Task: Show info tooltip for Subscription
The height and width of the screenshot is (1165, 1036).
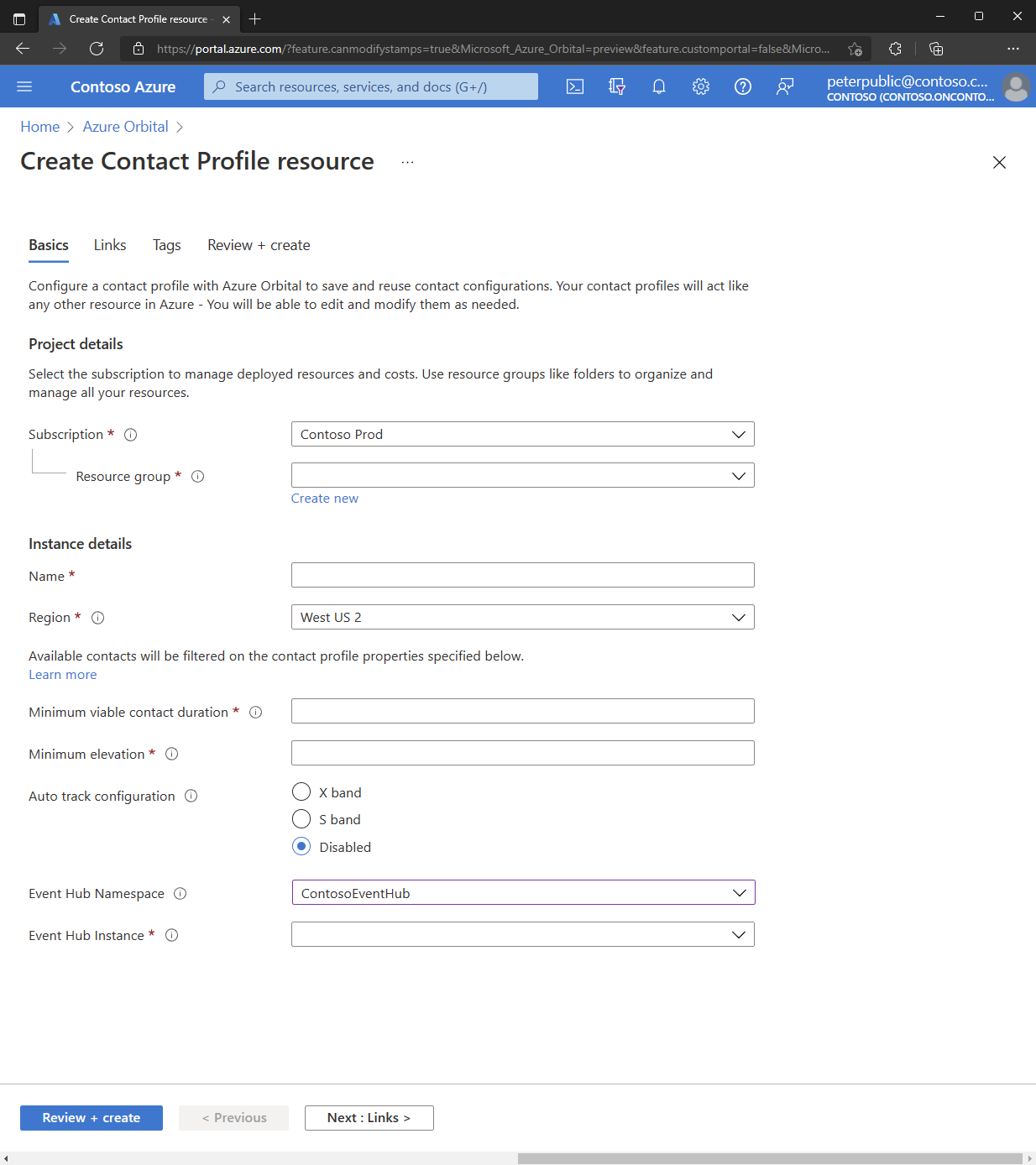Action: [131, 435]
